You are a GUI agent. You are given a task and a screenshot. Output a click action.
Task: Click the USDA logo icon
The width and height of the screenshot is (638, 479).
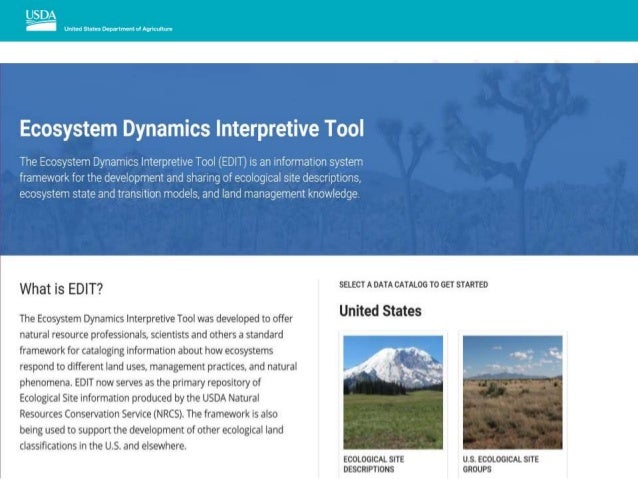tap(41, 20)
